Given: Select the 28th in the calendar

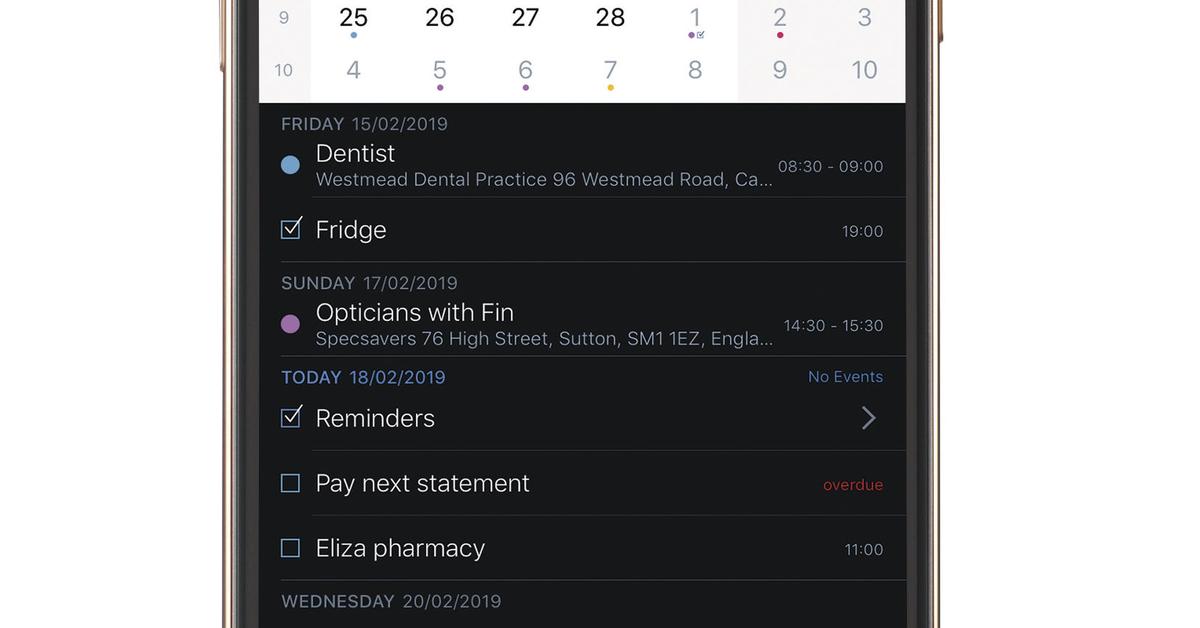Looking at the screenshot, I should point(610,18).
